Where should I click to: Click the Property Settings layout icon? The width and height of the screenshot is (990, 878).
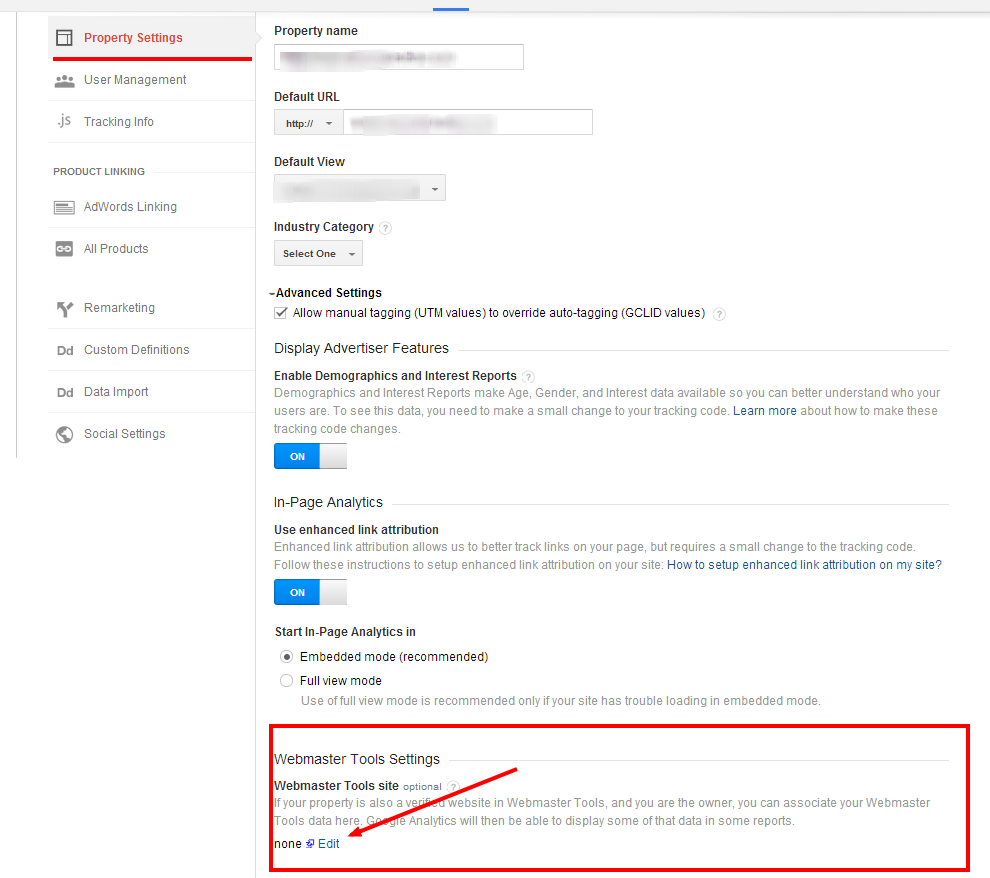64,38
